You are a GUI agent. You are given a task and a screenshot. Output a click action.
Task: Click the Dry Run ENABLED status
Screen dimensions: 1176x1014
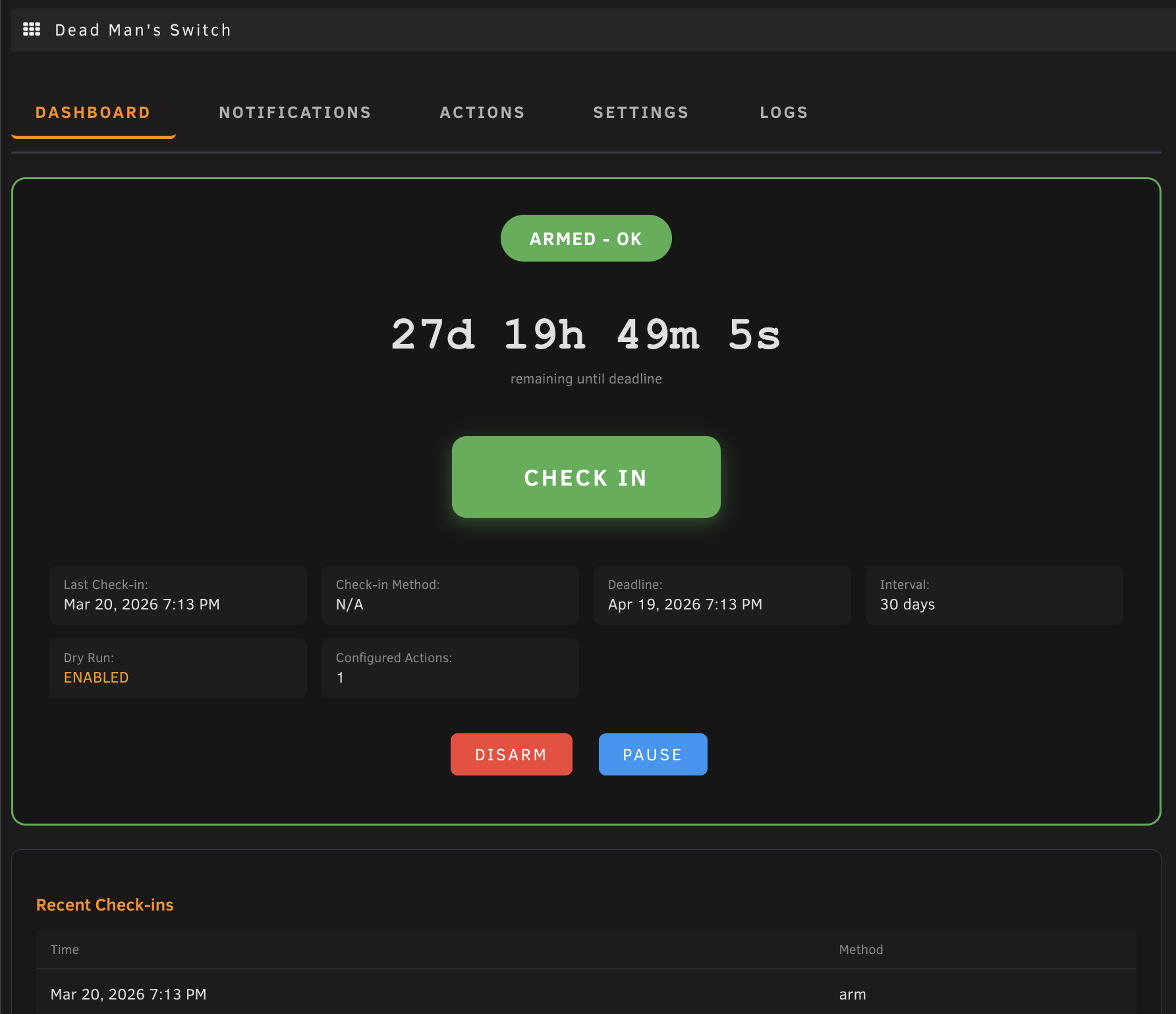point(96,677)
